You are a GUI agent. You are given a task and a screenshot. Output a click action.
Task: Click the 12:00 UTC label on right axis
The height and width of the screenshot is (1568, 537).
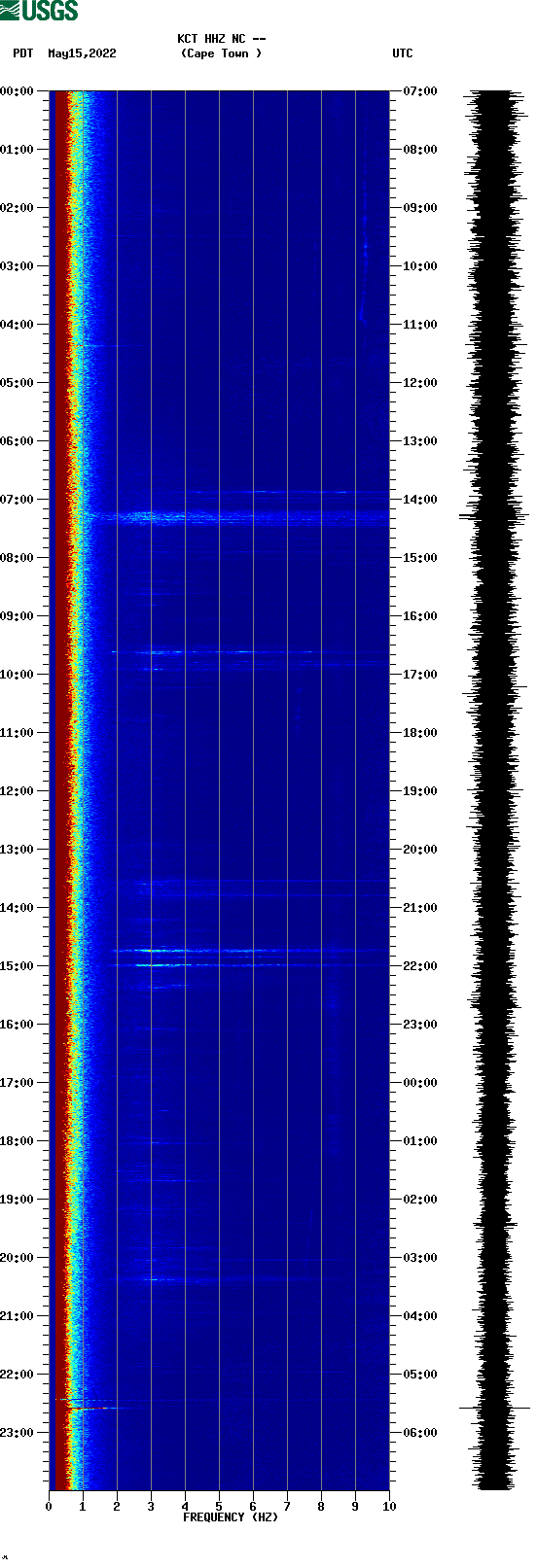[x=420, y=383]
